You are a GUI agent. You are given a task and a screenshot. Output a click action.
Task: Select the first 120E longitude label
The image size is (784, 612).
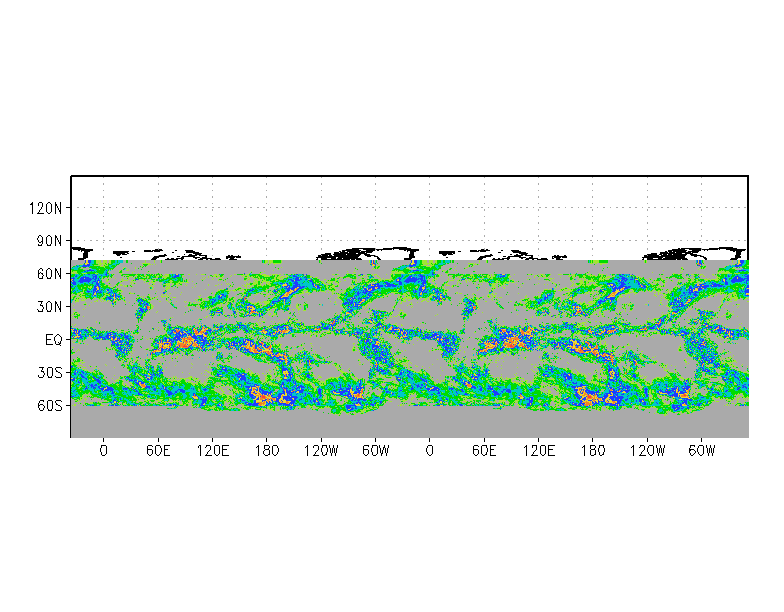[x=212, y=451]
